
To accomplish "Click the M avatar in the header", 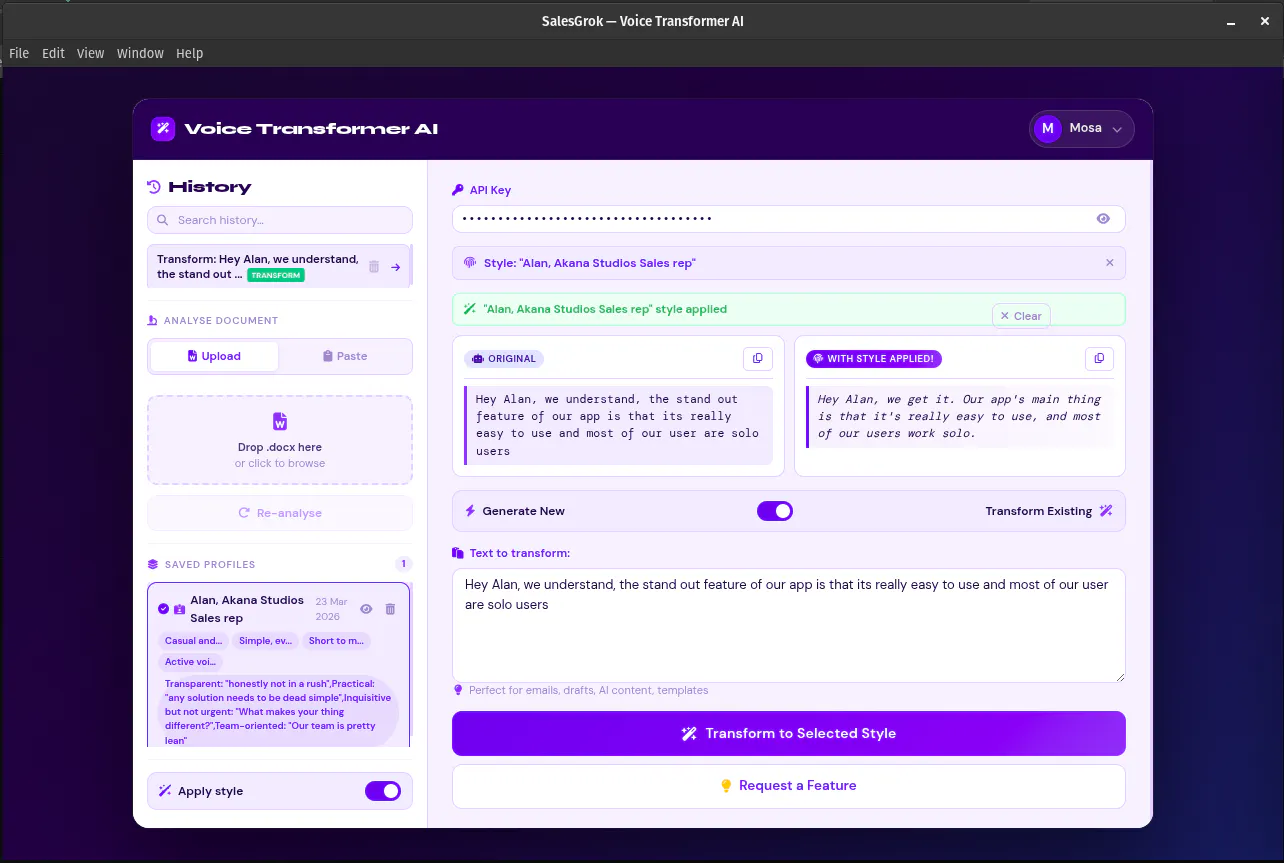I will tap(1047, 128).
